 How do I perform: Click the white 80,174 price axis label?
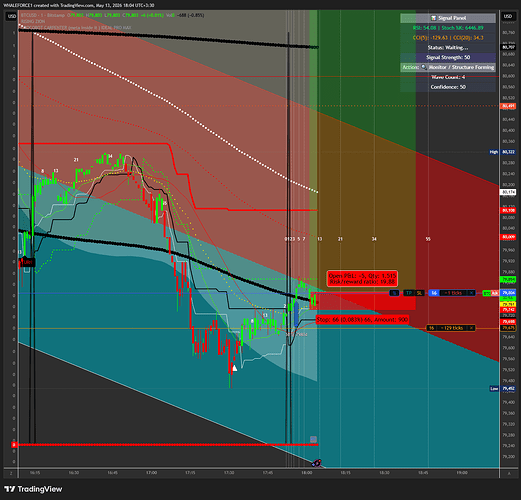[508, 192]
